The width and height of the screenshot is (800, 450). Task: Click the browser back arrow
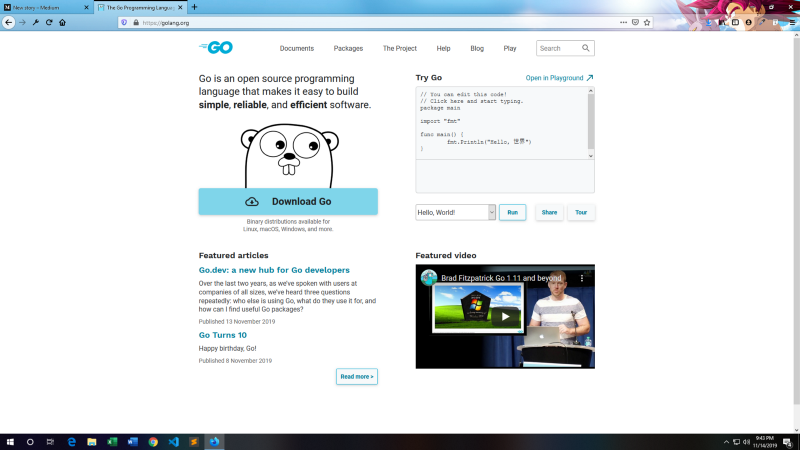click(x=9, y=22)
